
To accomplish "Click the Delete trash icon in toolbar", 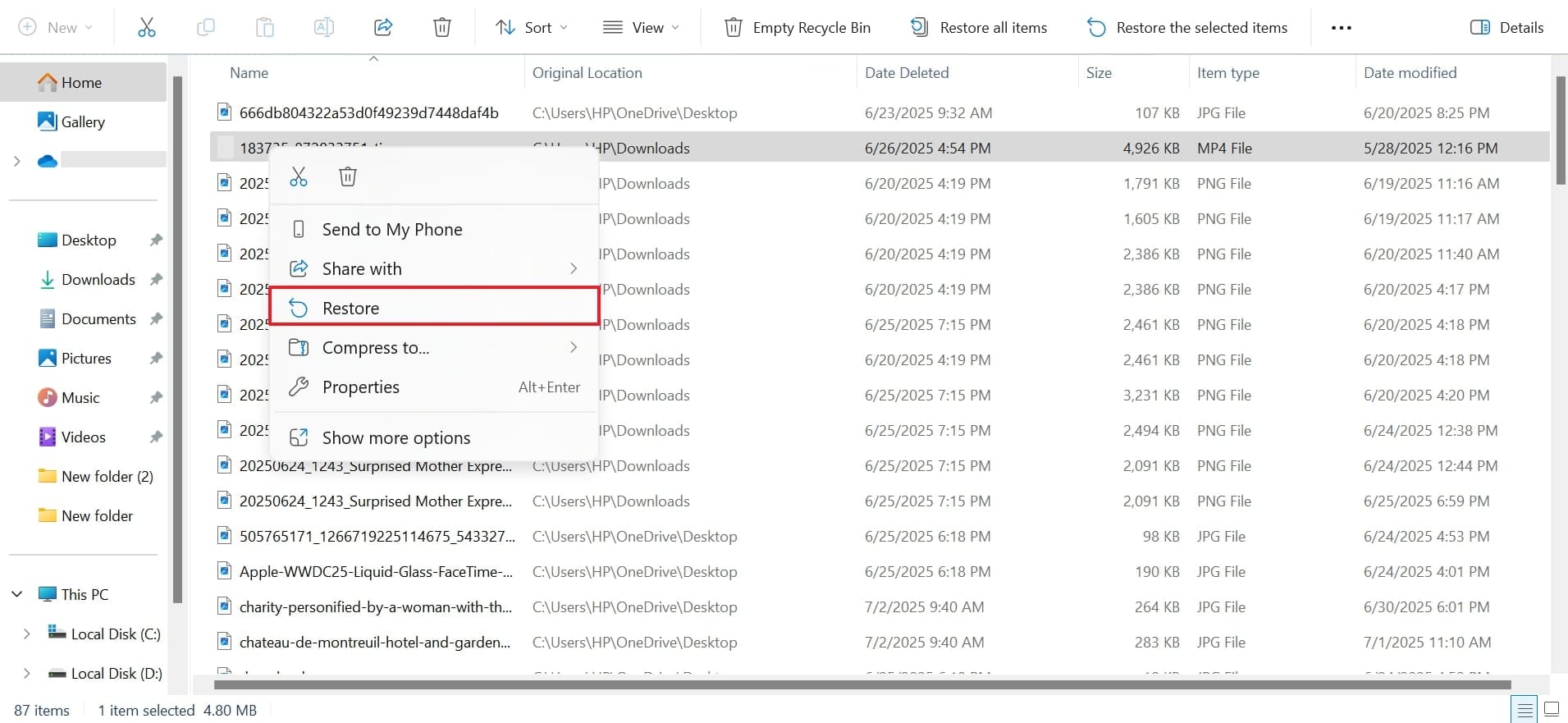I will point(442,28).
